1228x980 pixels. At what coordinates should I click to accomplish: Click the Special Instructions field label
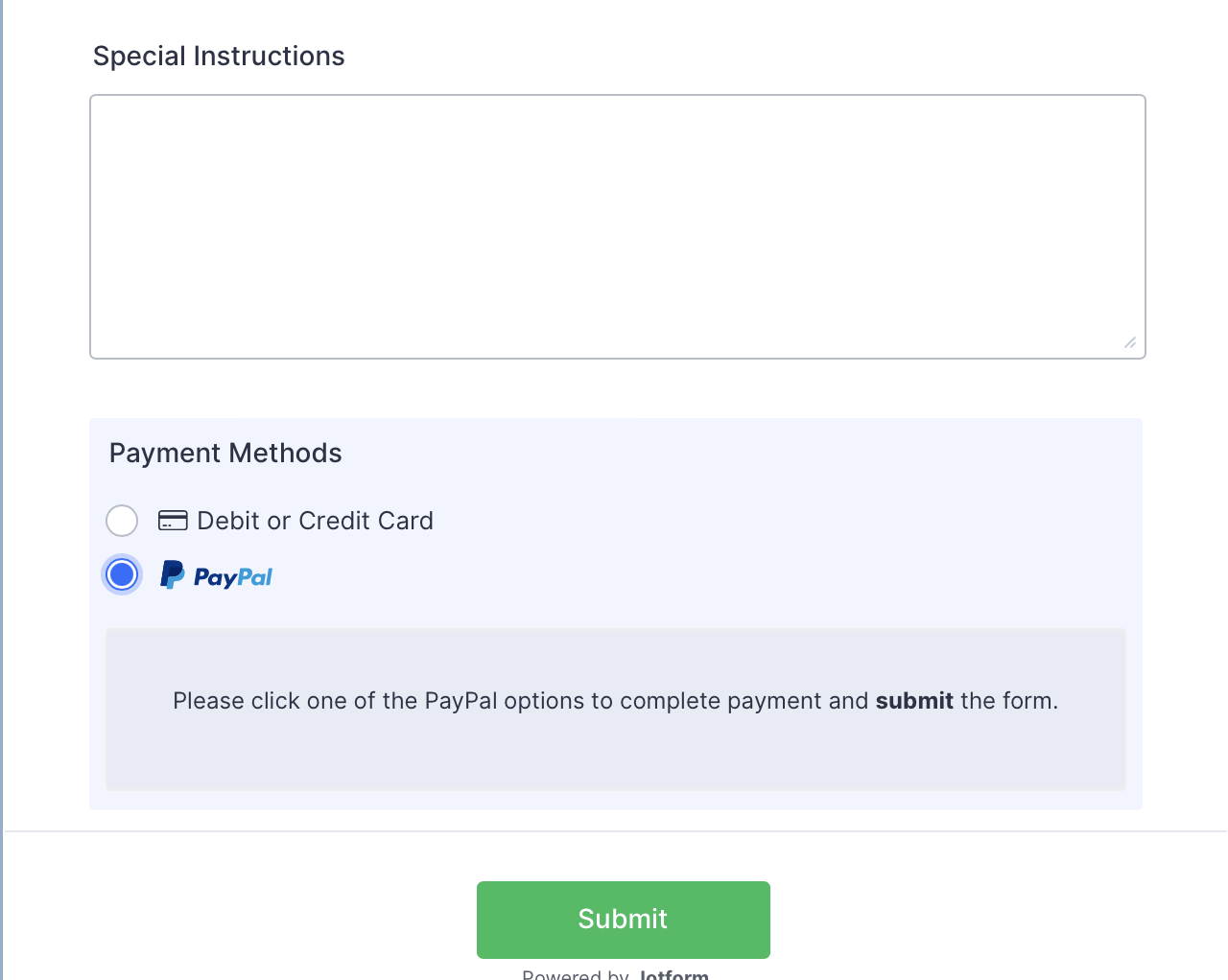(219, 57)
